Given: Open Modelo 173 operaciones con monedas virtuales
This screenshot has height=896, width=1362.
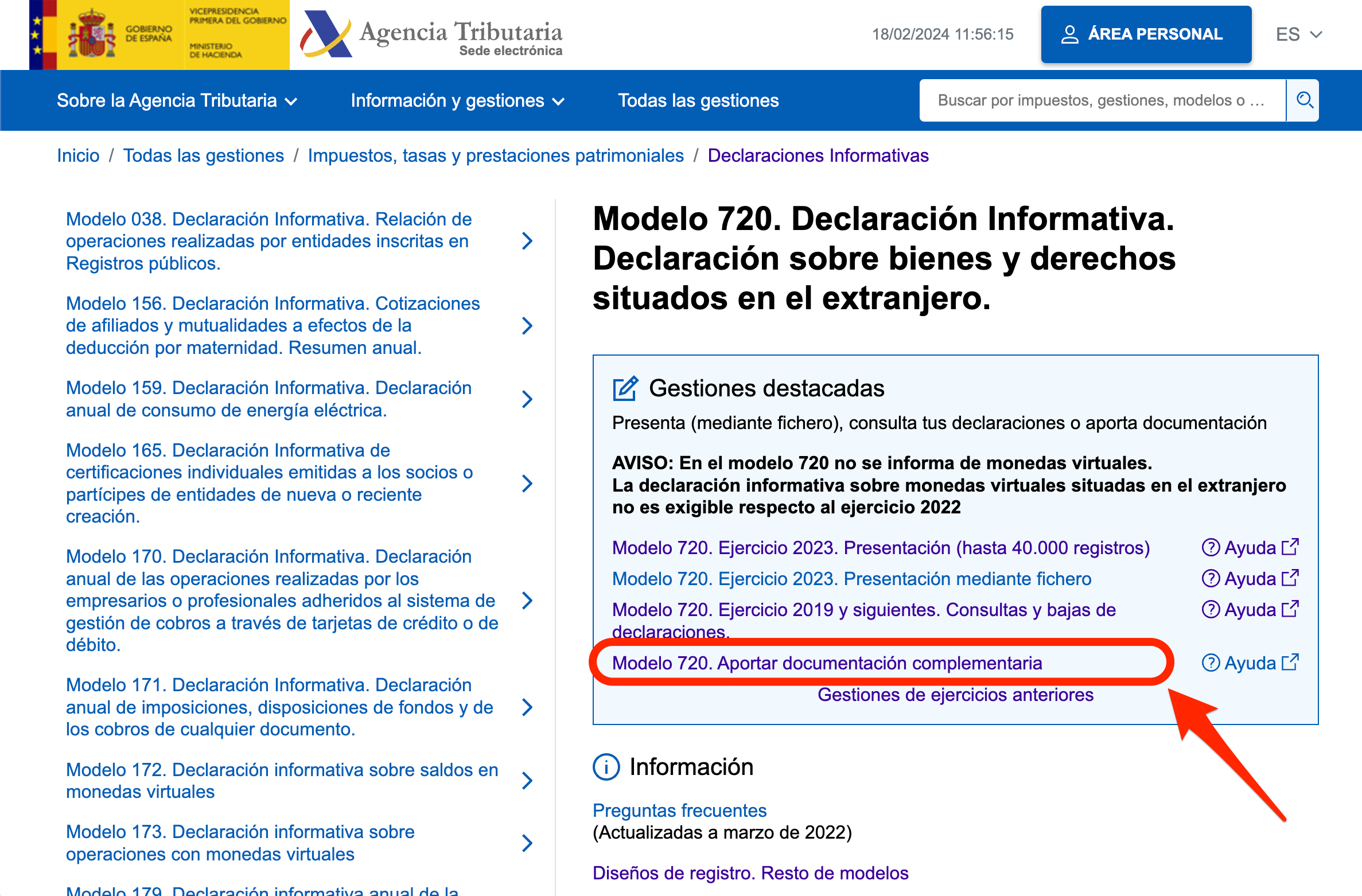Looking at the screenshot, I should 240,843.
